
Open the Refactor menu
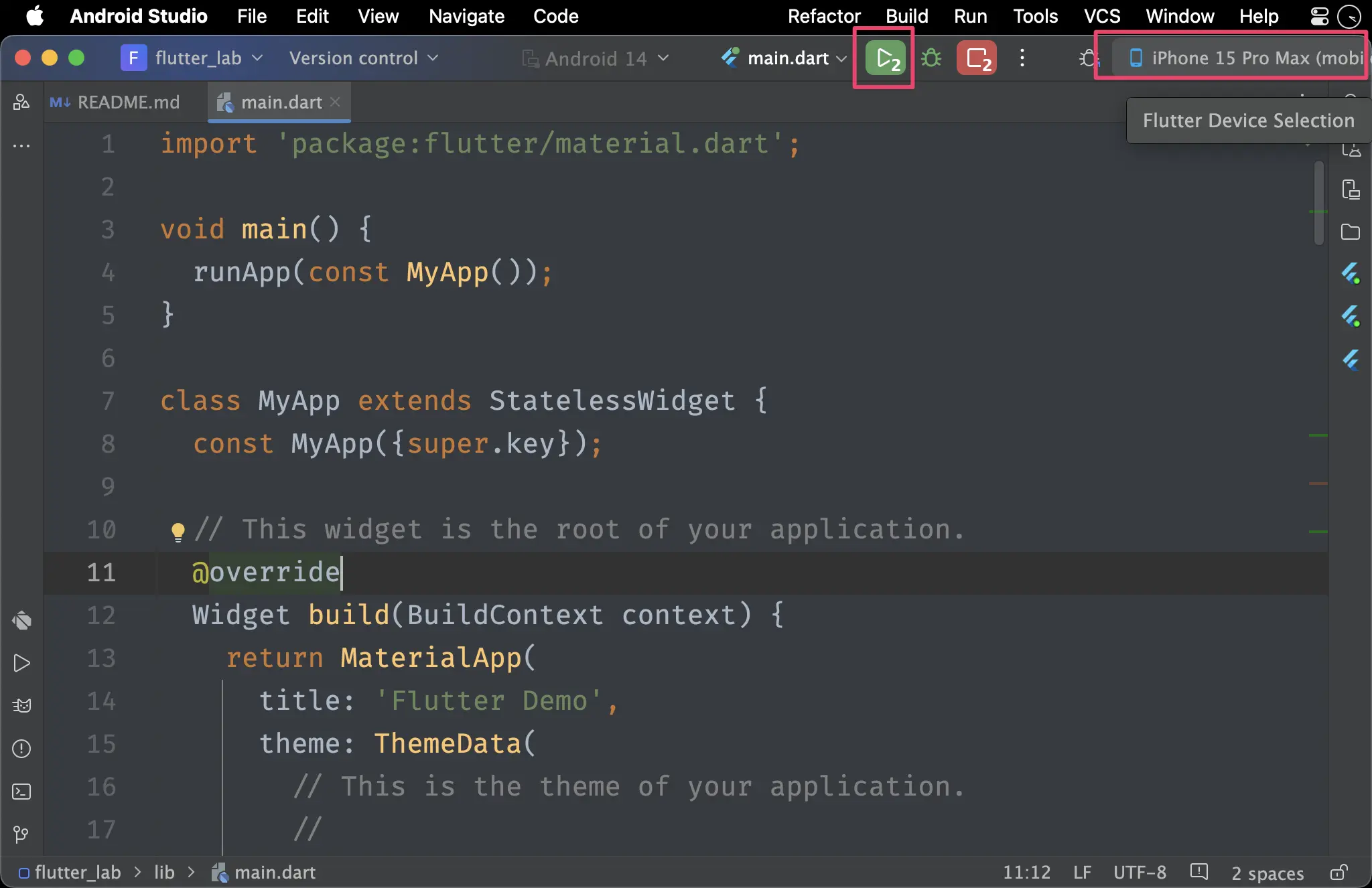coord(824,16)
